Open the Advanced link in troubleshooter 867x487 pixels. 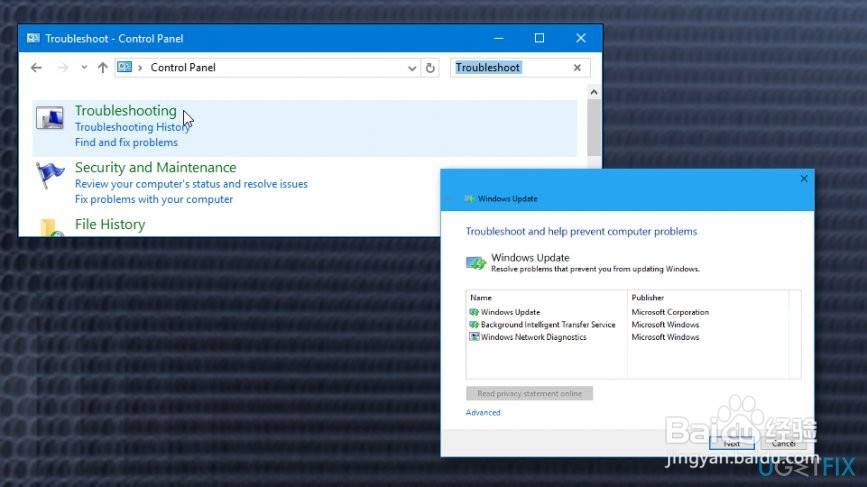click(x=483, y=412)
